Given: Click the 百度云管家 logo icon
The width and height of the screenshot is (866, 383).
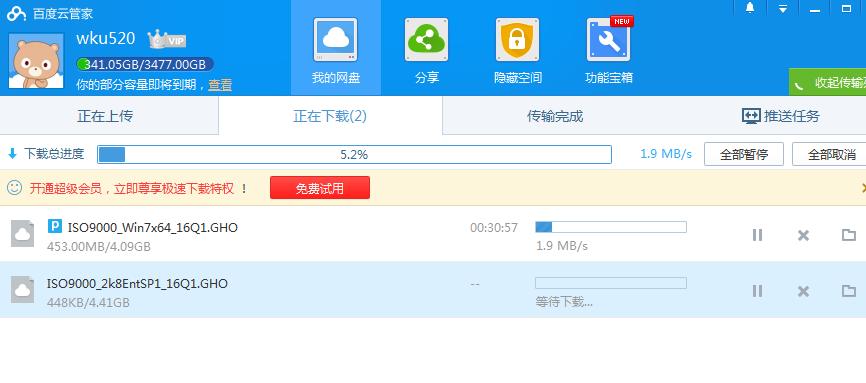Looking at the screenshot, I should coord(17,13).
